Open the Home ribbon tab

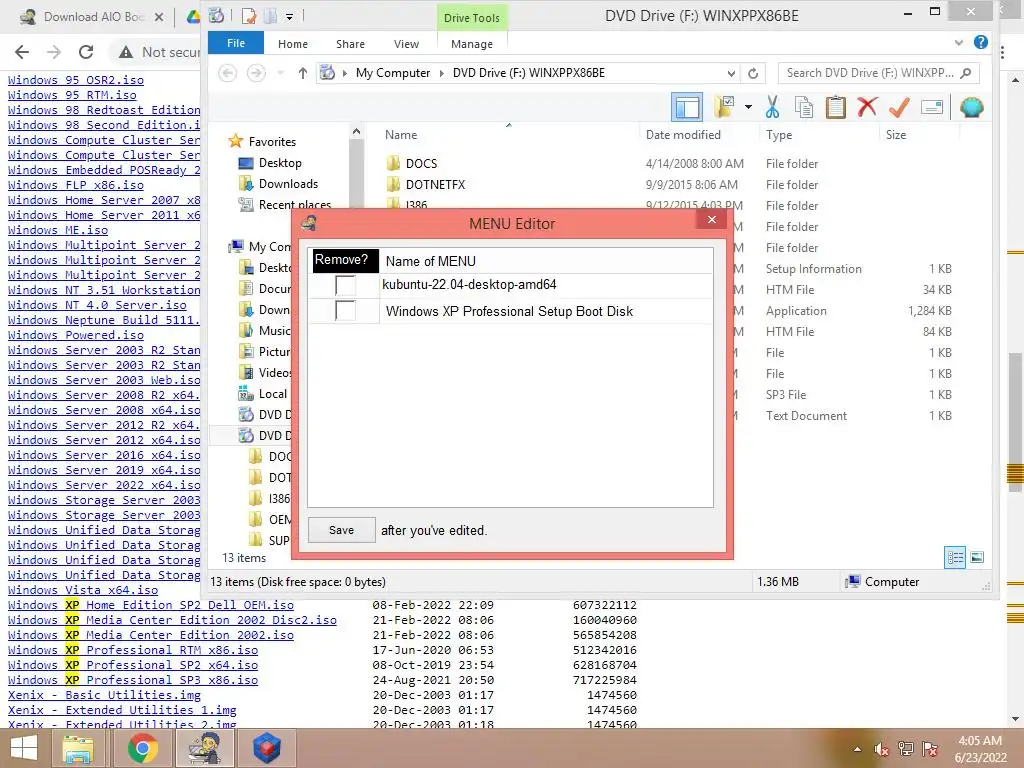click(293, 44)
